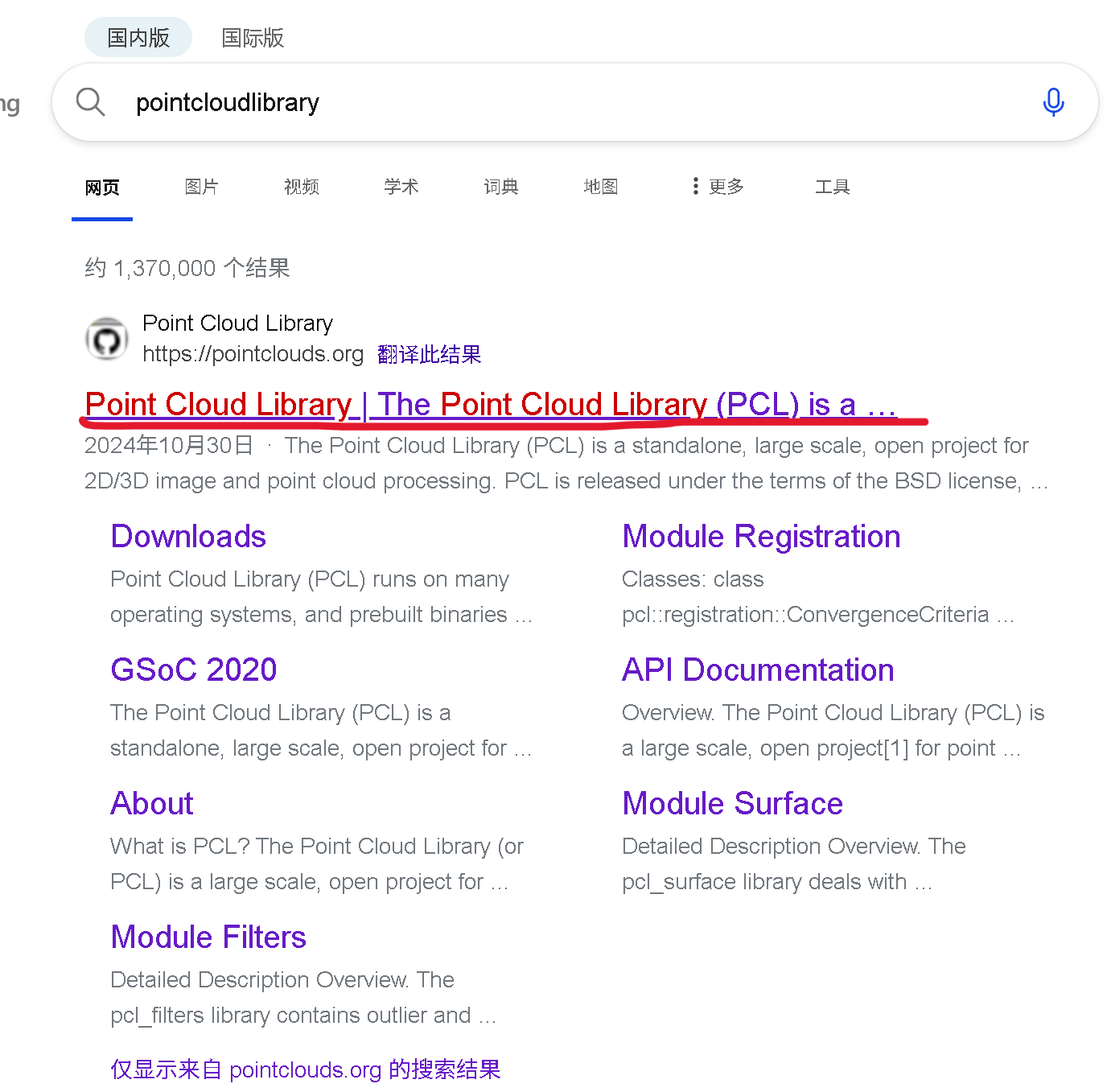The image size is (1107, 1092).
Task: Click the search magnifier icon
Action: click(90, 102)
